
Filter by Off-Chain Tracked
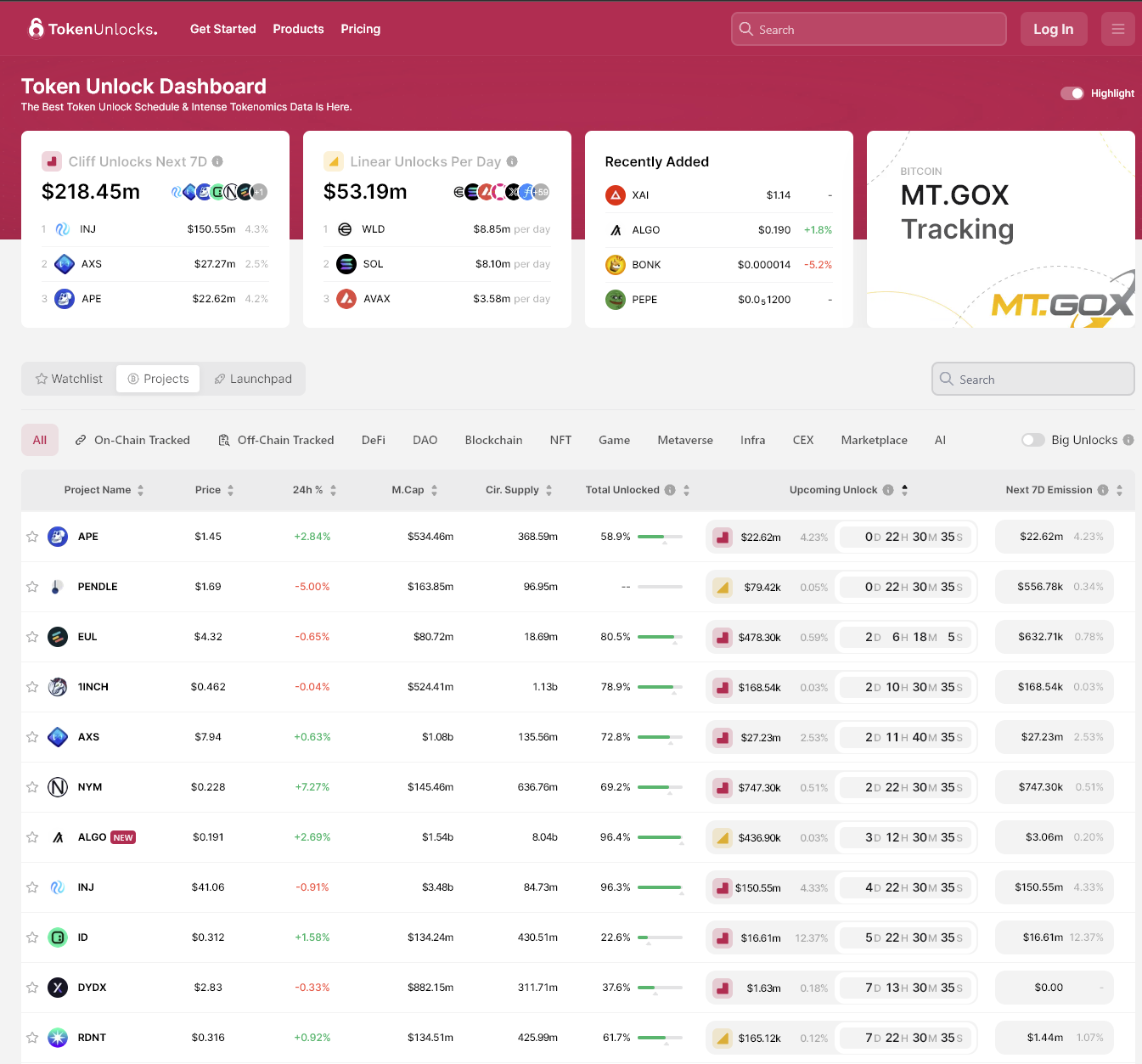[276, 440]
